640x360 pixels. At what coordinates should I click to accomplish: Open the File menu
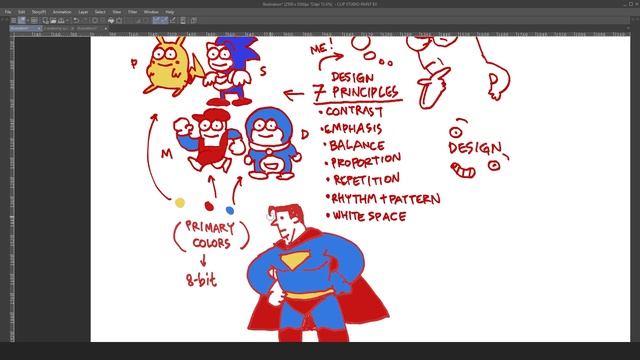(8, 12)
